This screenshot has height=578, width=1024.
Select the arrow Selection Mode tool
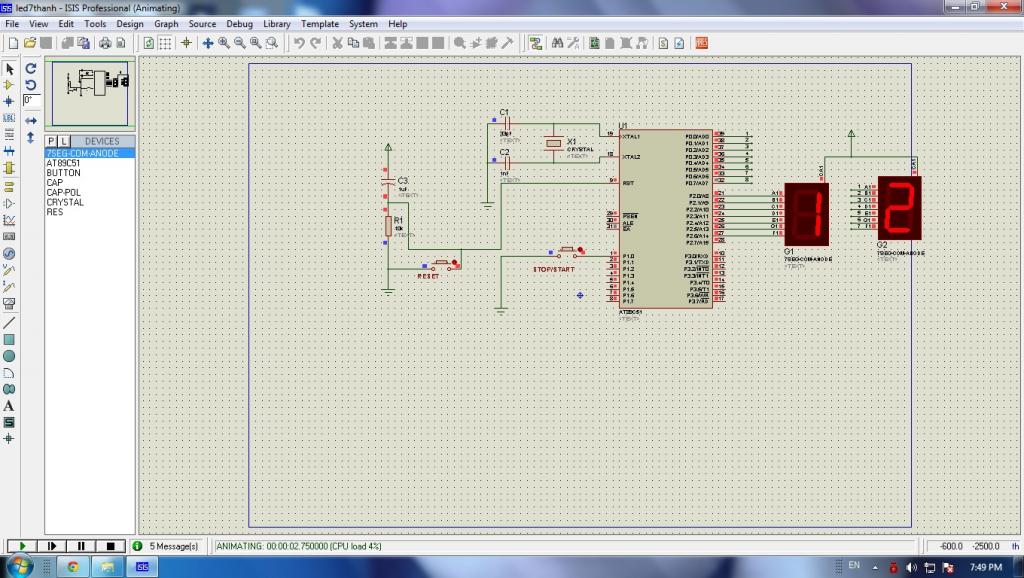coord(10,69)
